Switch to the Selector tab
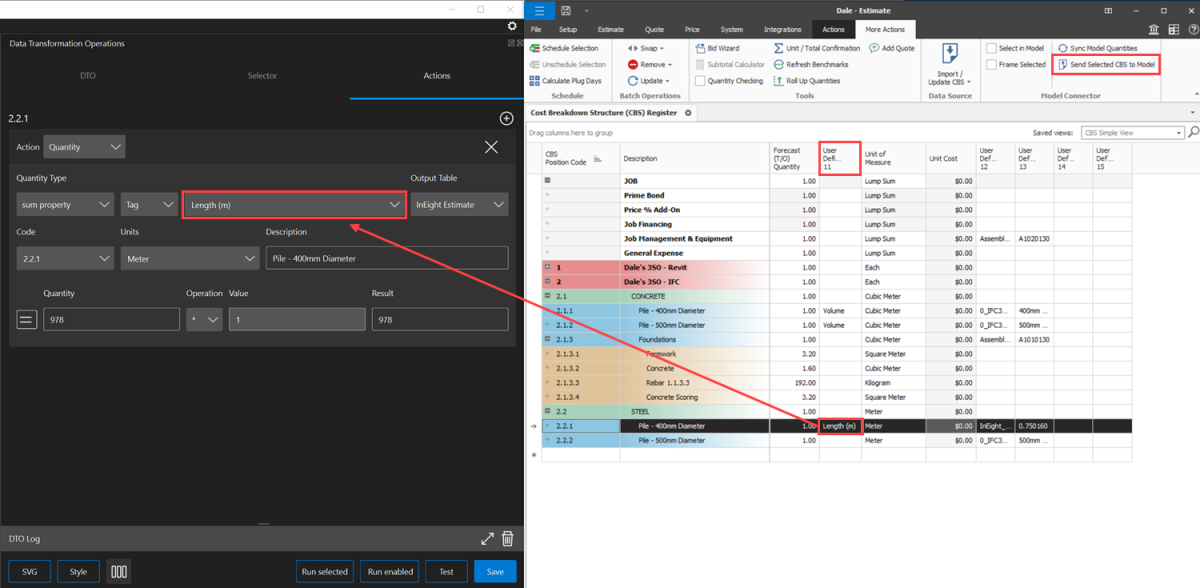The image size is (1200, 588). click(x=262, y=76)
